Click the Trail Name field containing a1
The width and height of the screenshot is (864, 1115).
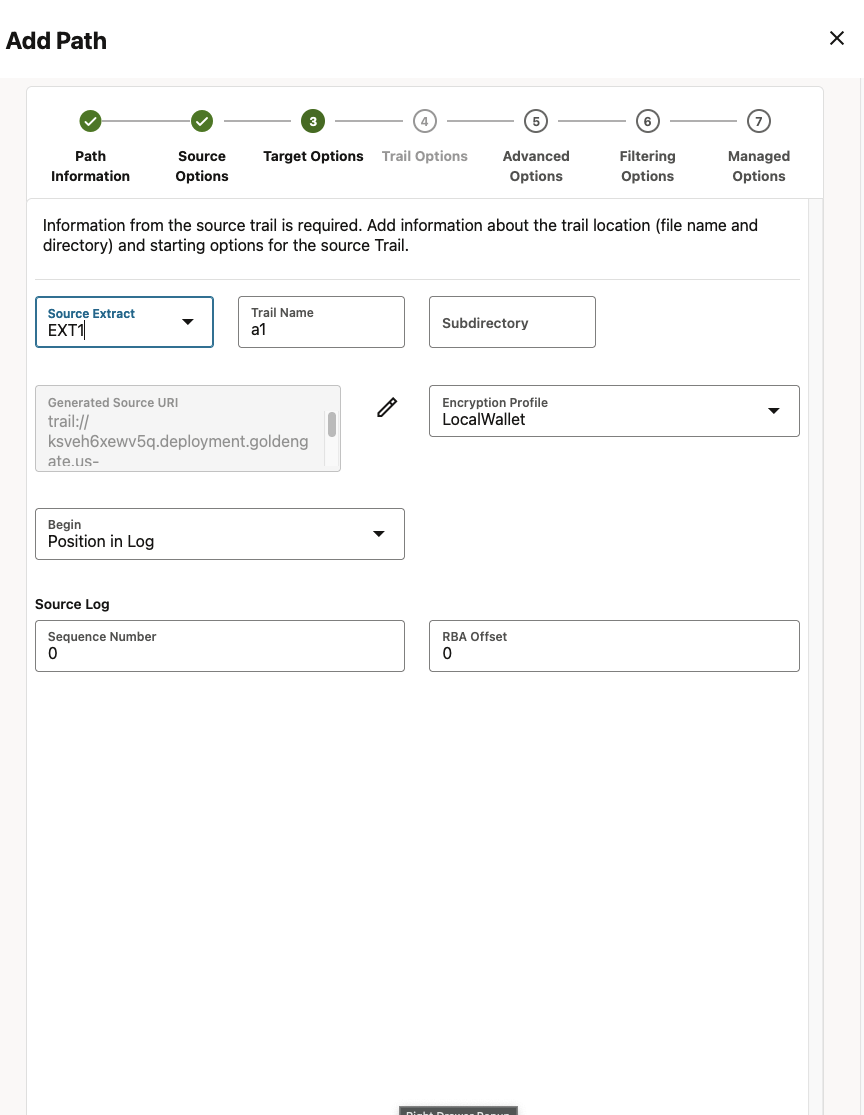321,322
